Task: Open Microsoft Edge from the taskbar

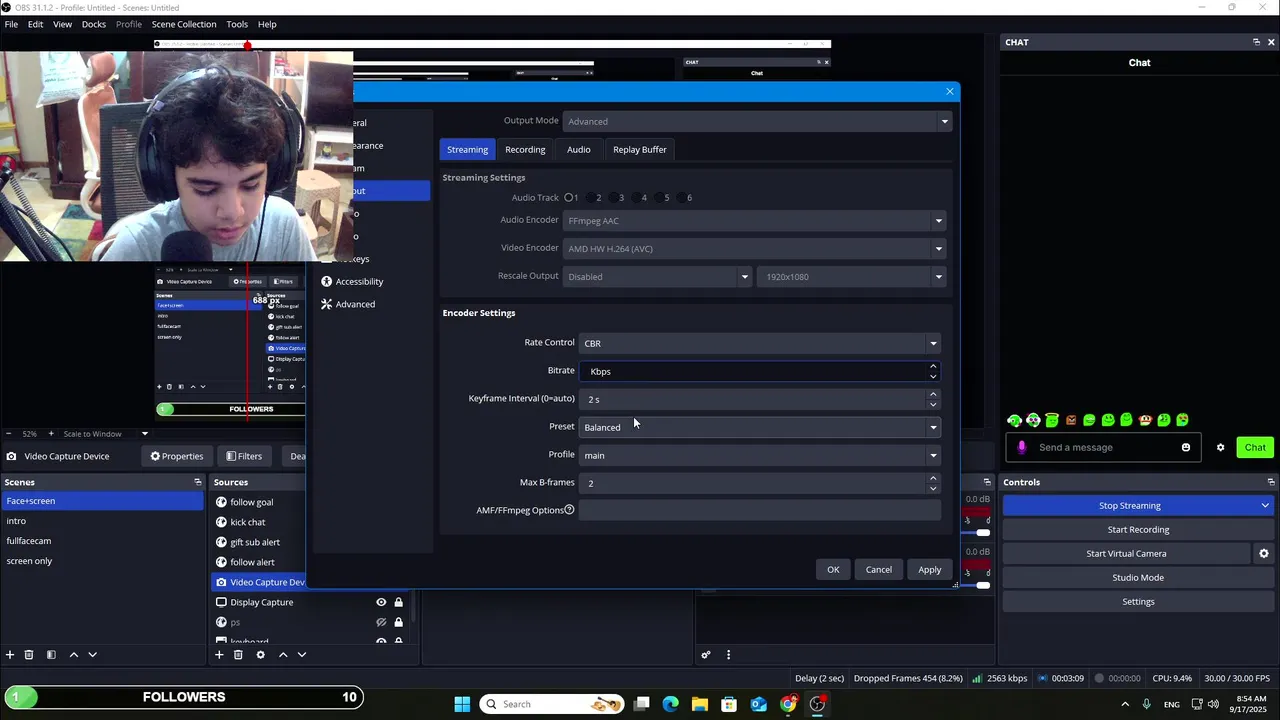Action: [x=670, y=704]
